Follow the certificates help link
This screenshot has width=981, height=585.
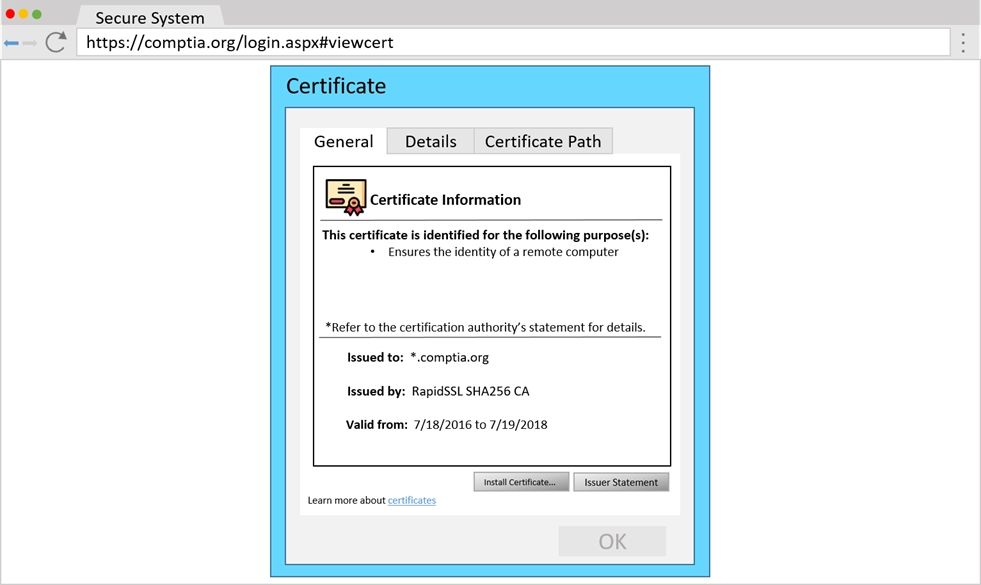[412, 500]
